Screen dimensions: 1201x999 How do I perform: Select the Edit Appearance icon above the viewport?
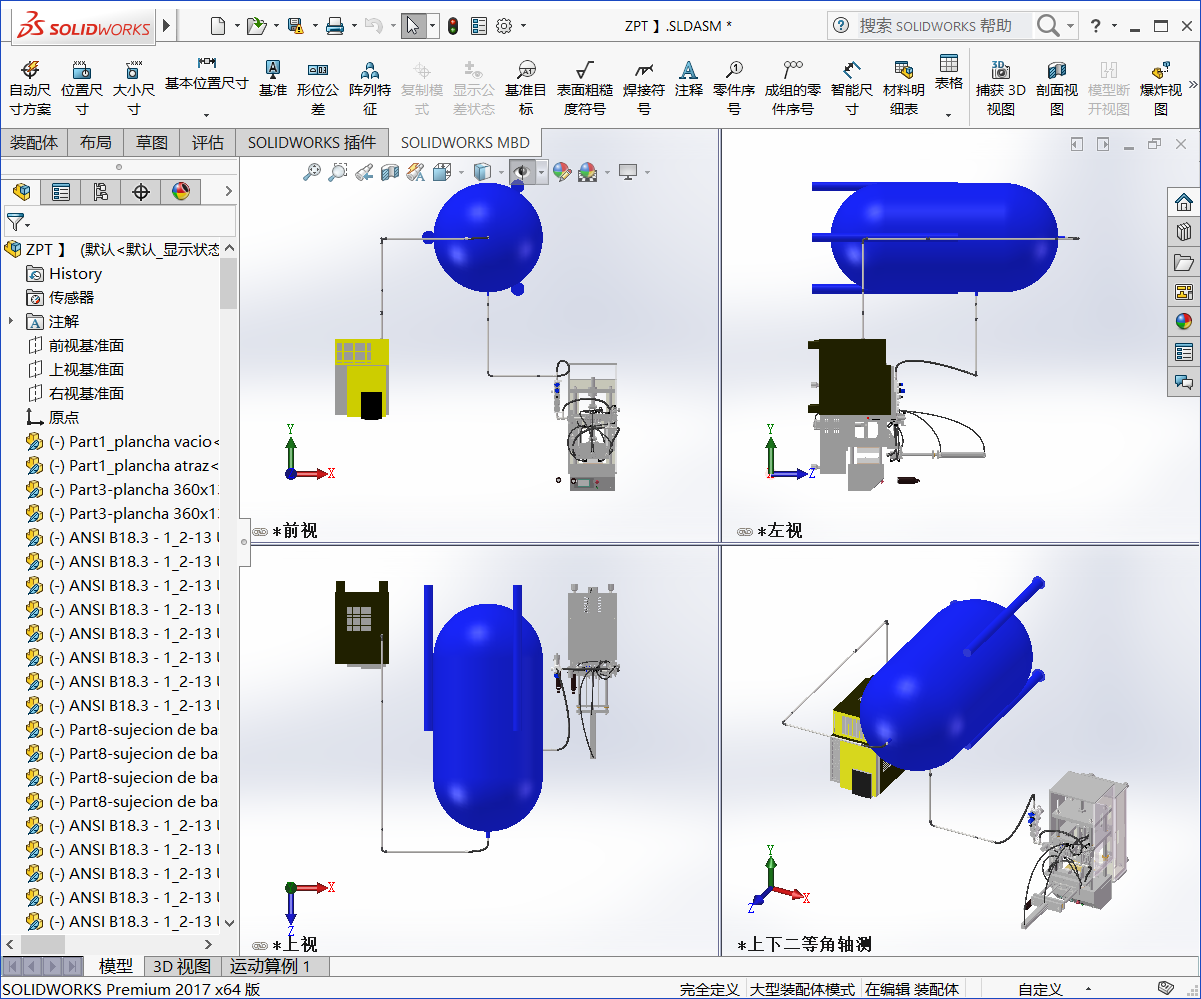coord(561,171)
